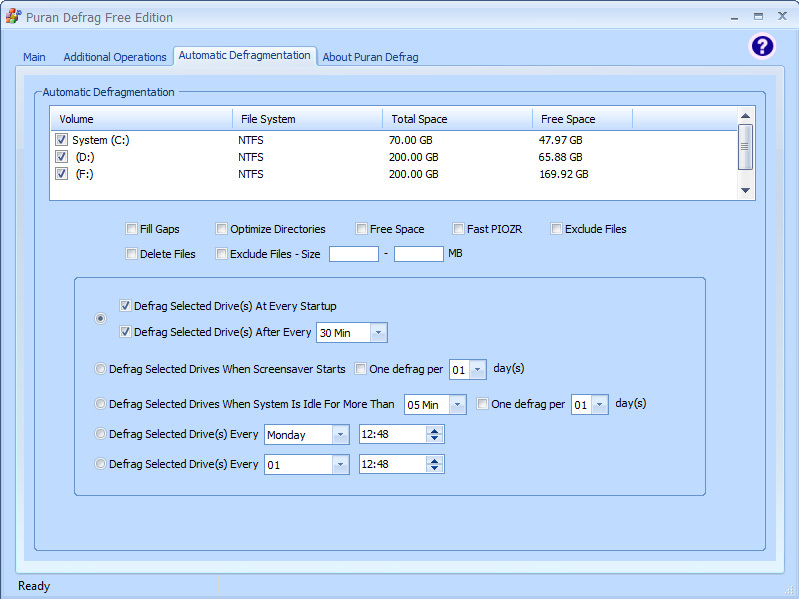Image resolution: width=799 pixels, height=599 pixels.
Task: Sort by the Total Space column header
Action: (x=458, y=119)
